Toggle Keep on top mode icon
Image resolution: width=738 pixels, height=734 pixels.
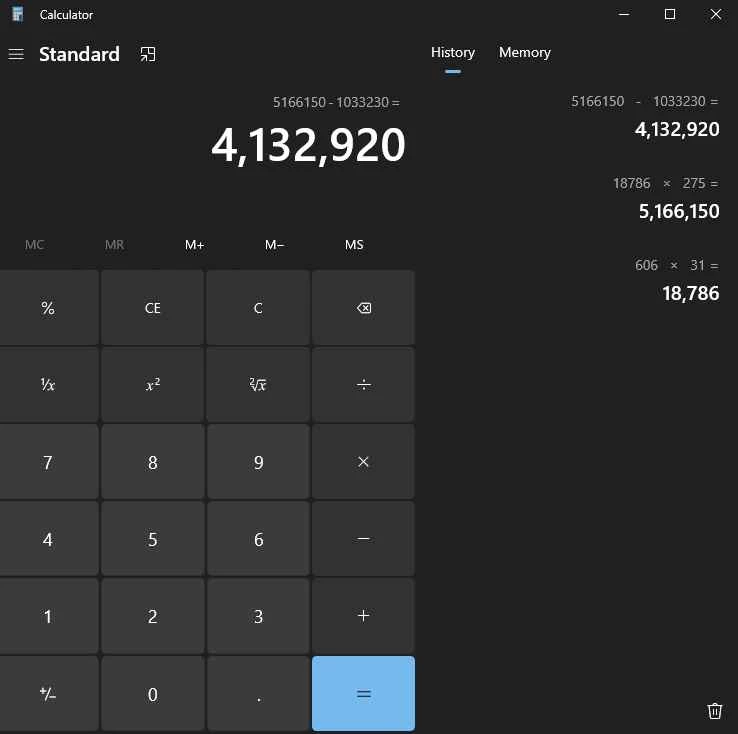point(148,54)
